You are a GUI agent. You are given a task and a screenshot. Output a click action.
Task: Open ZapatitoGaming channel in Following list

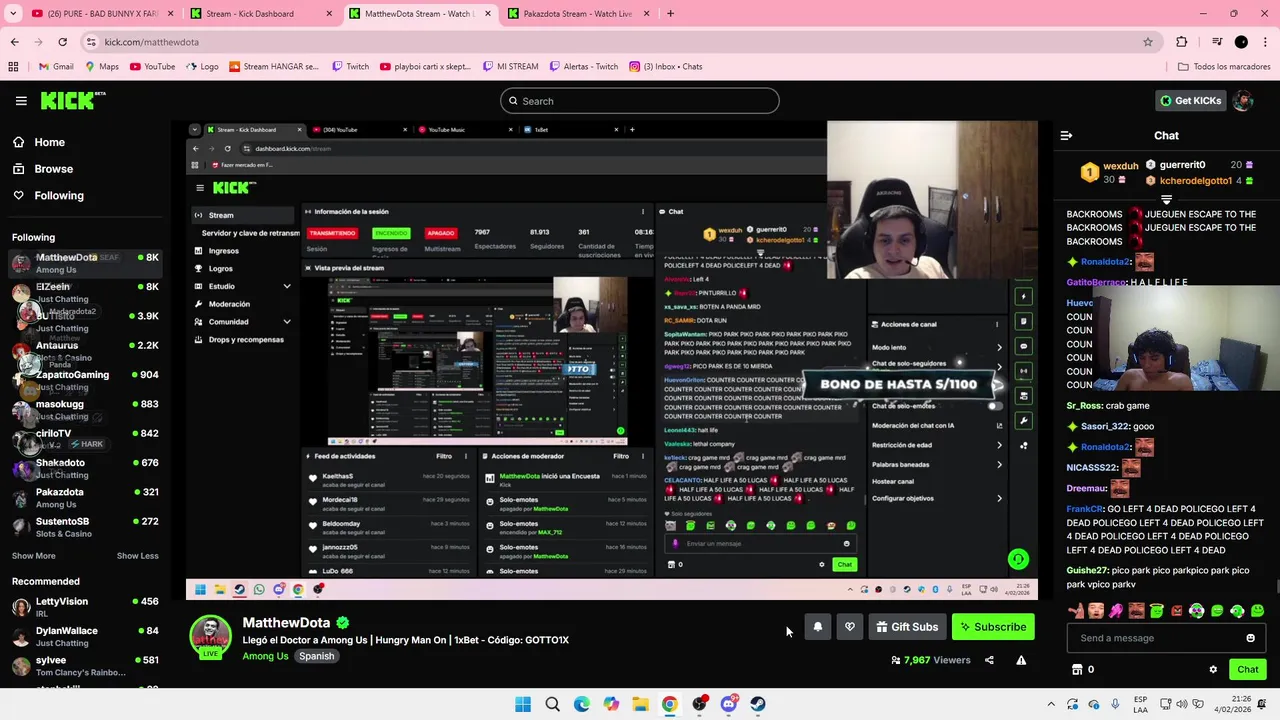[x=84, y=380]
